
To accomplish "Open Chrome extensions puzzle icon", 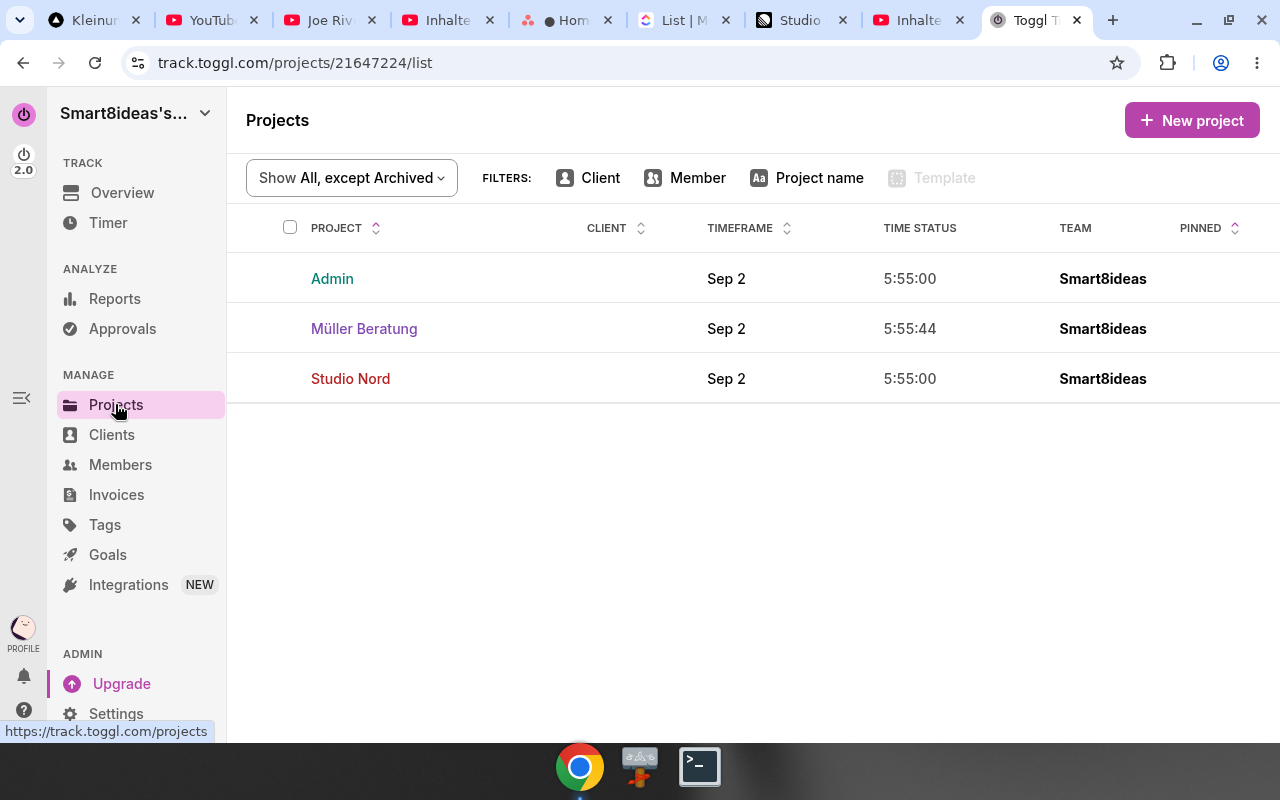I will coord(1167,63).
